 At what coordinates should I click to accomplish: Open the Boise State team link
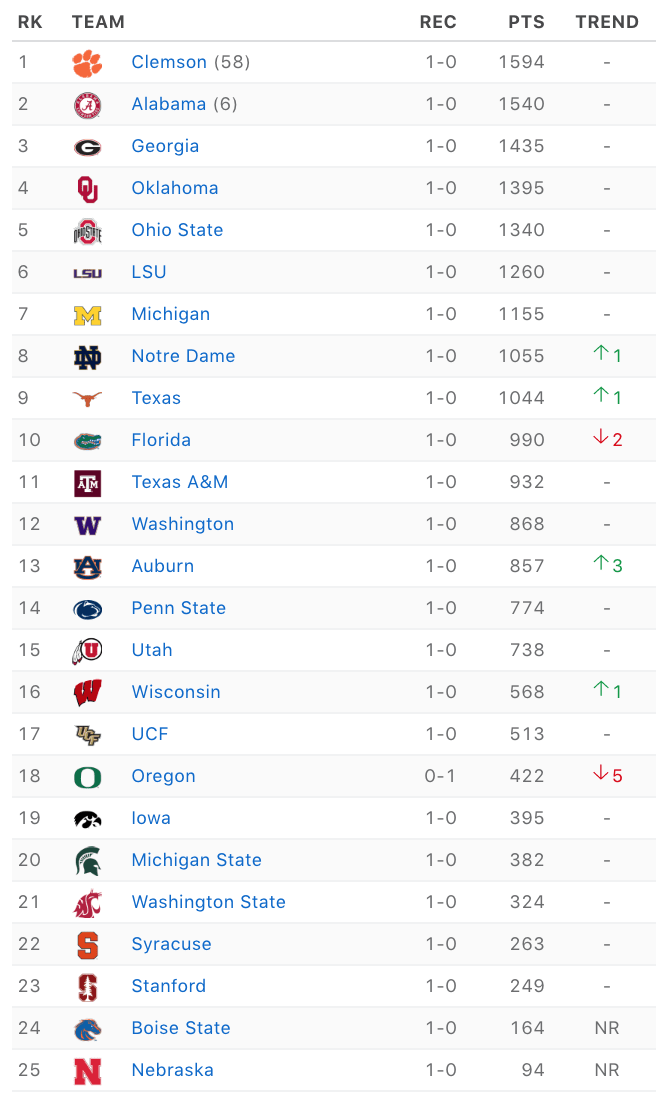(181, 1028)
